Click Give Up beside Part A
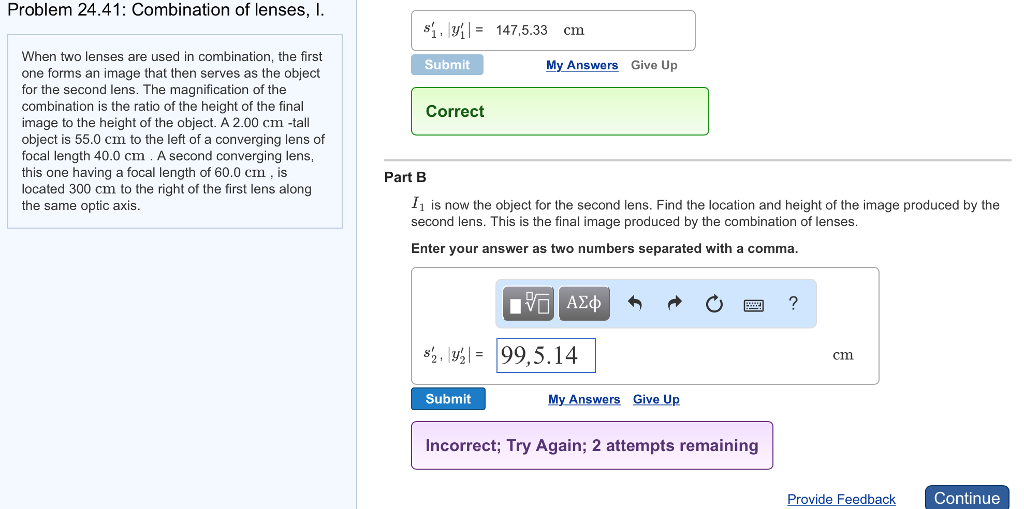Screen dimensions: 1024x509 654,66
